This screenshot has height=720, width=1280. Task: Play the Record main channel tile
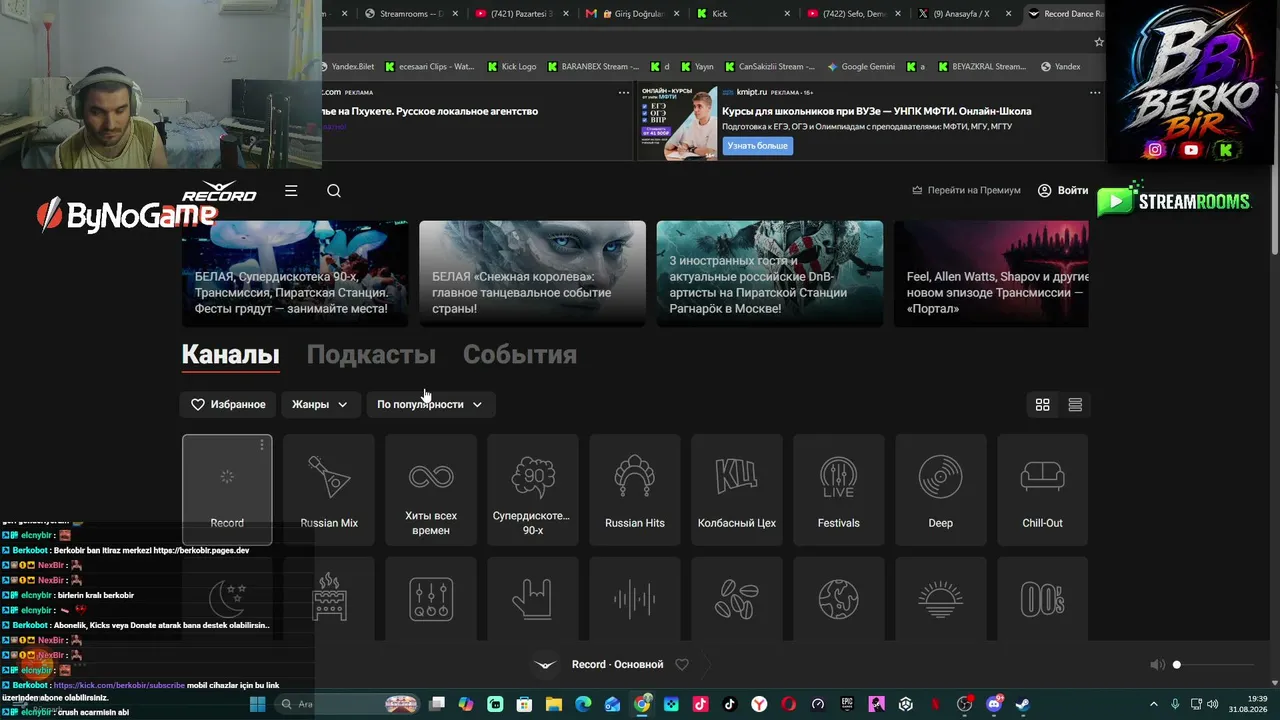click(227, 489)
